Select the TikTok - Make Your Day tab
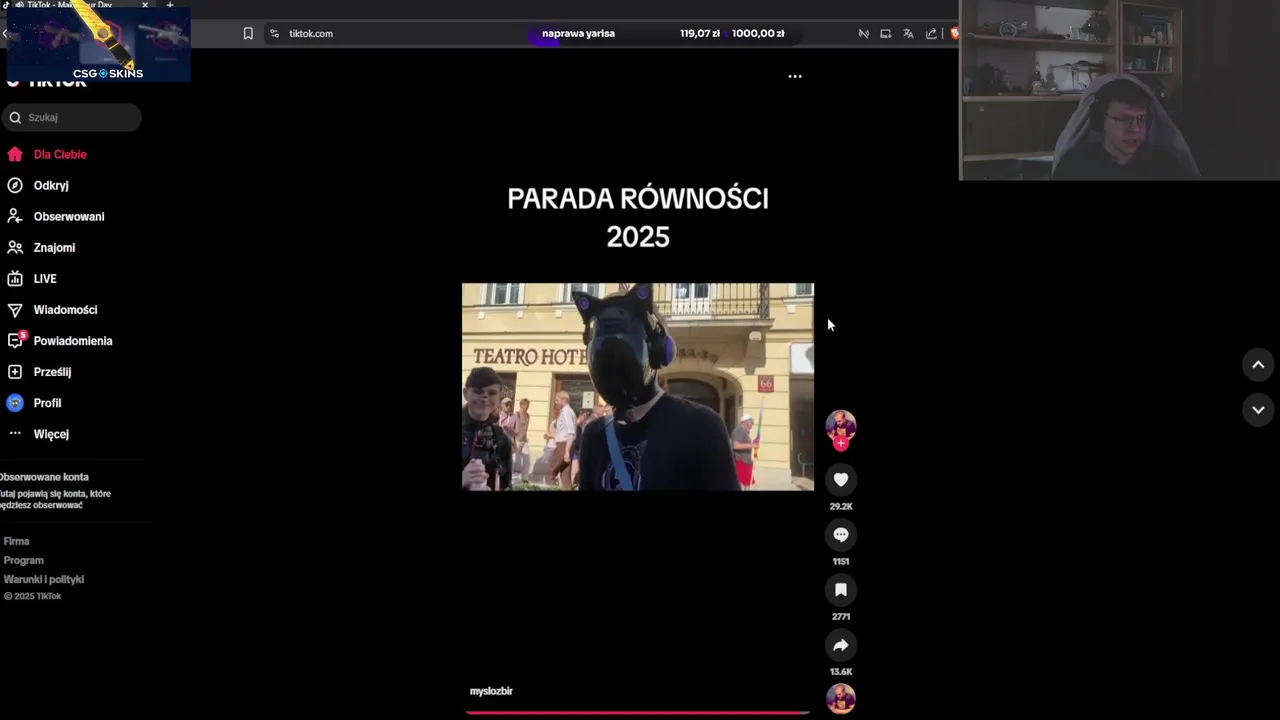 [70, 5]
